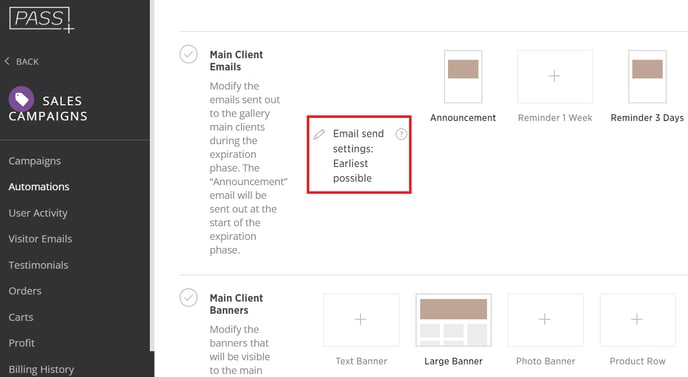688x377 pixels.
Task: Click the Email send settings: Earliest possible text
Action: coord(358,156)
